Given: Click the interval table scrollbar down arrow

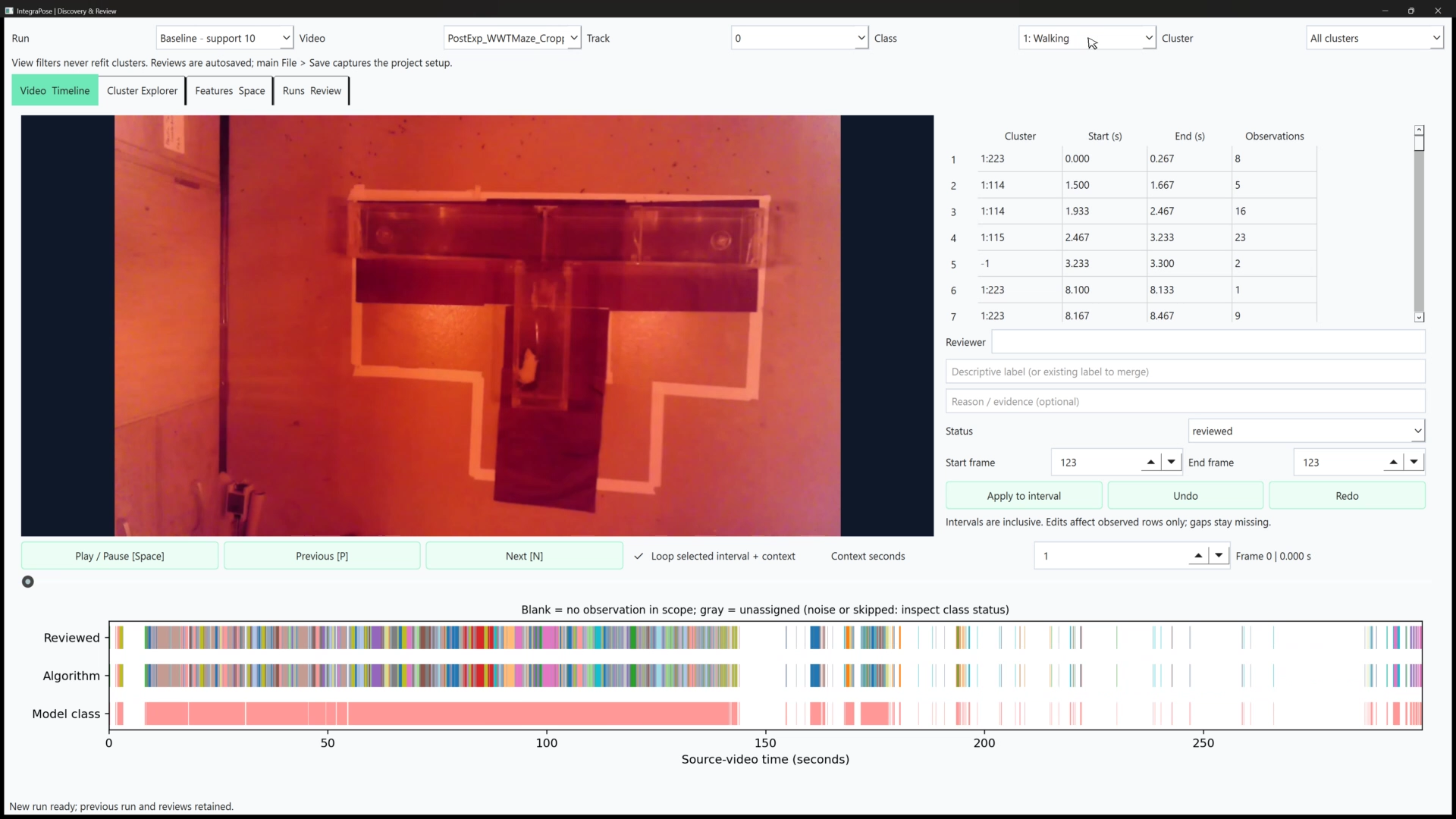Looking at the screenshot, I should coord(1419,317).
